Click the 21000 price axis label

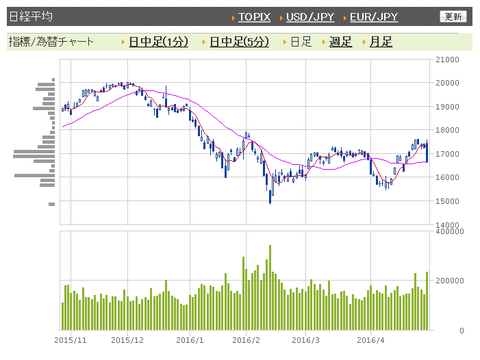tap(447, 60)
